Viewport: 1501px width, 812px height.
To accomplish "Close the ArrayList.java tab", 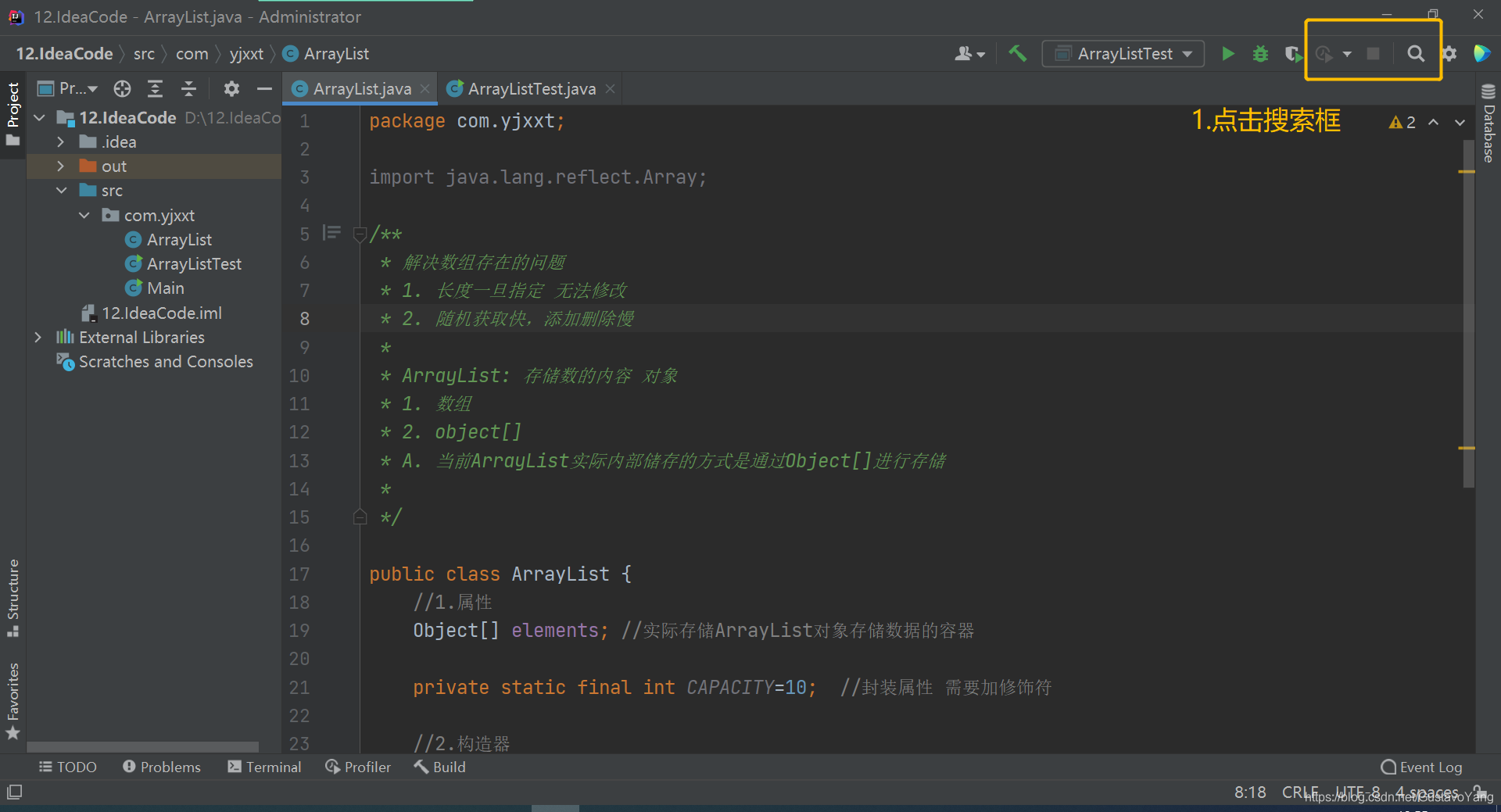I will coord(425,89).
